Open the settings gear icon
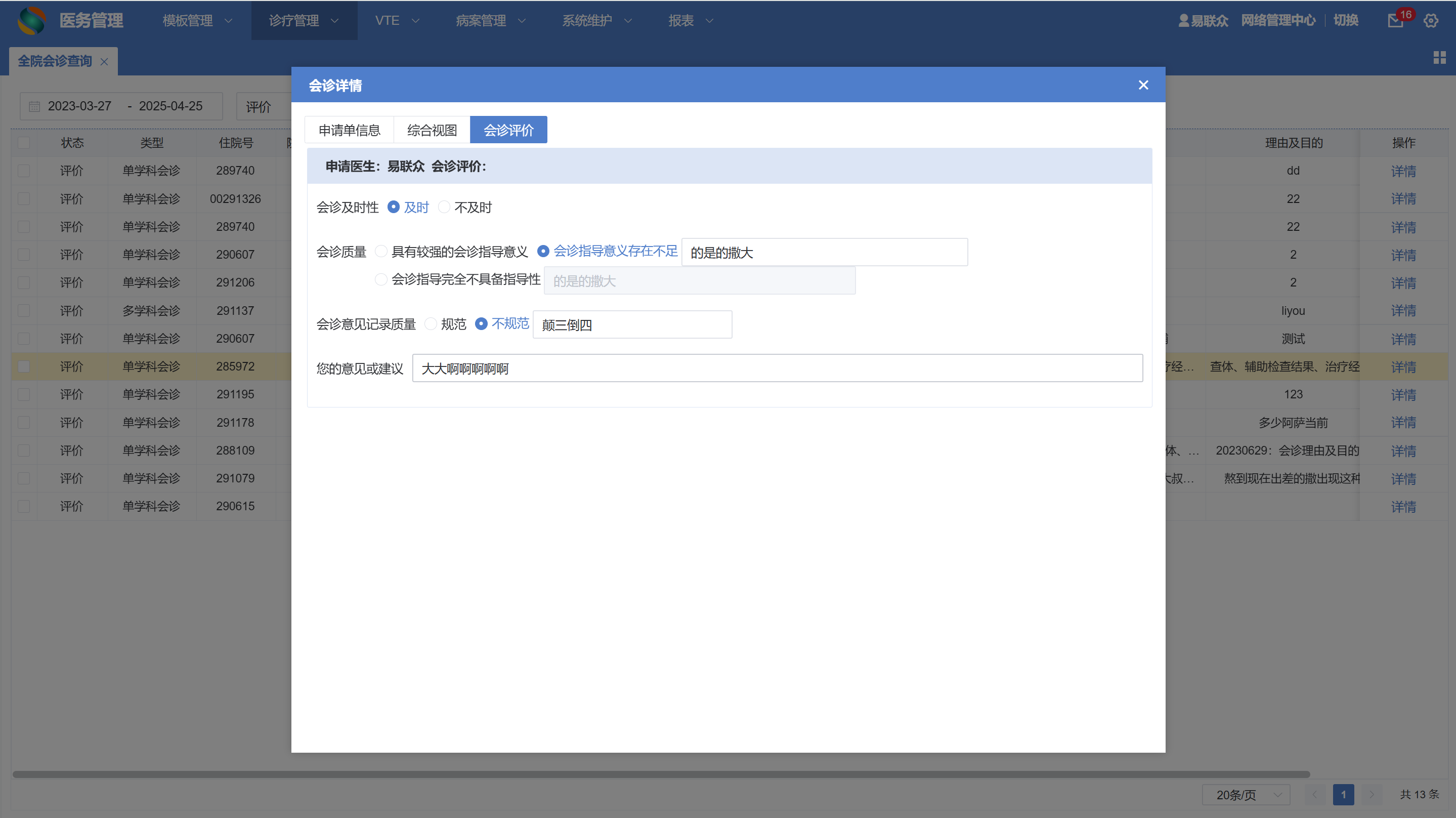Screen dimensions: 1456x818 tap(1431, 21)
